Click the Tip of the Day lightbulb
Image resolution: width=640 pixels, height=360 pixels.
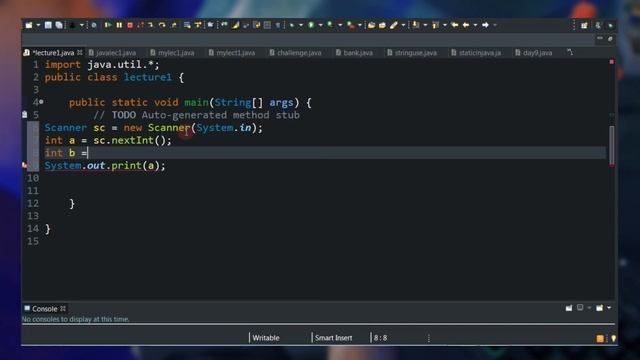click(613, 338)
